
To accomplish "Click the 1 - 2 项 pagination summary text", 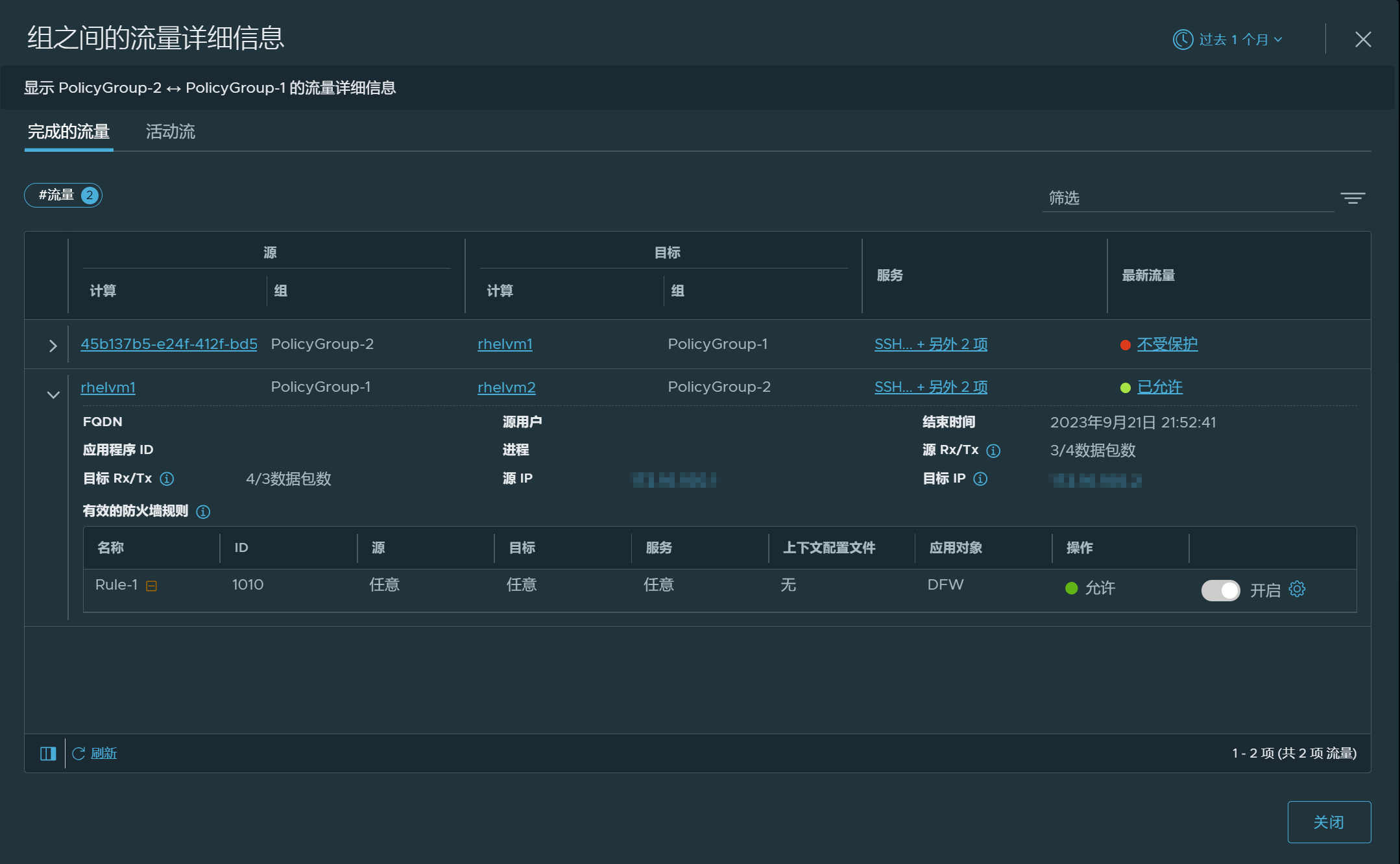I will 1294,753.
